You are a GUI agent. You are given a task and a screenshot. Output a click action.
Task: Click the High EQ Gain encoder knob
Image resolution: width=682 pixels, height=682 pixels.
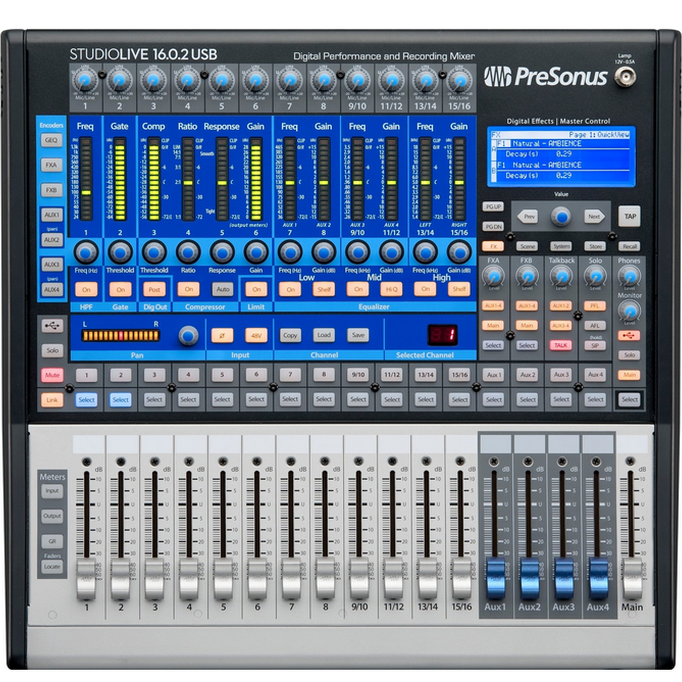(x=459, y=252)
